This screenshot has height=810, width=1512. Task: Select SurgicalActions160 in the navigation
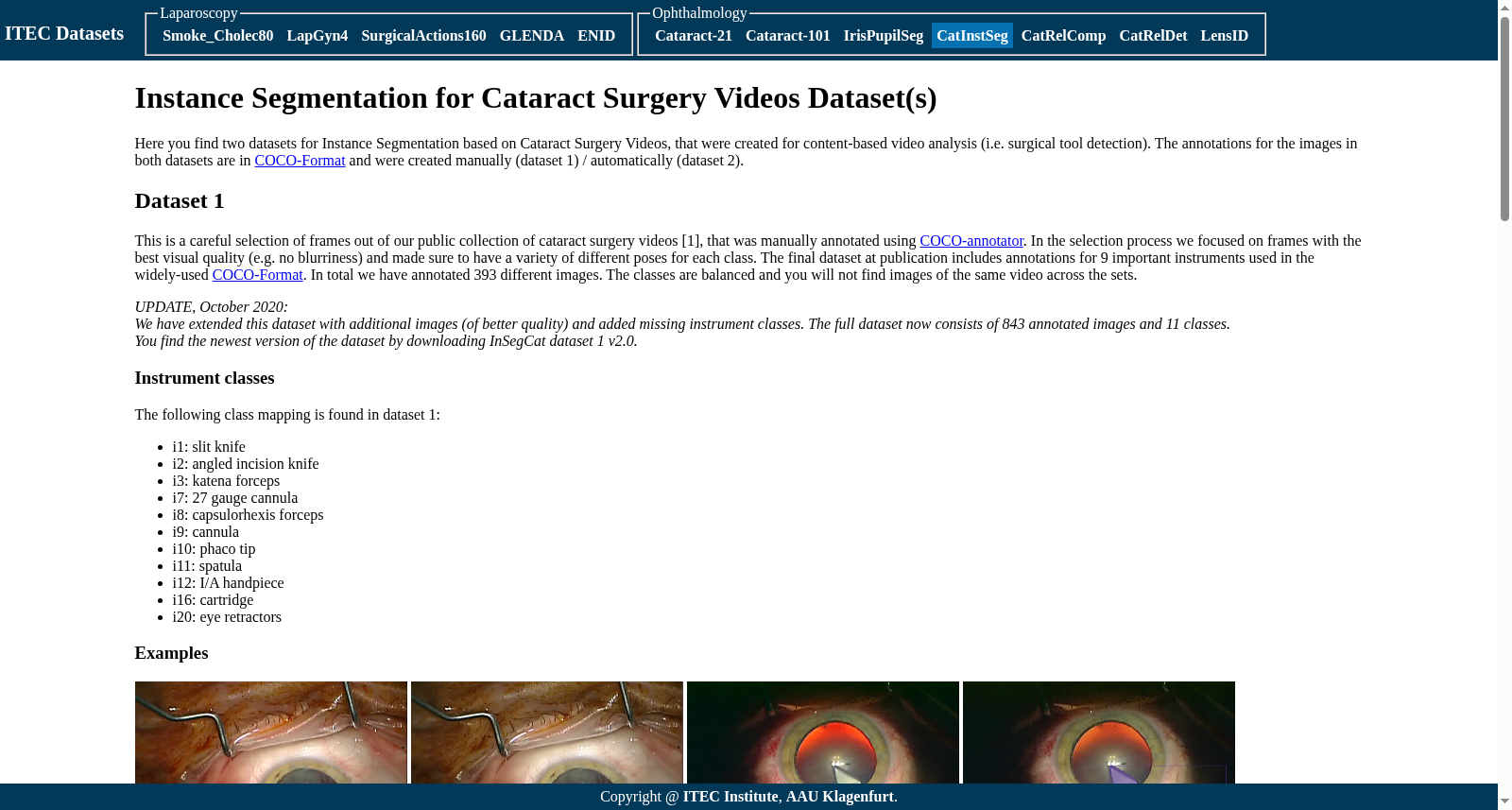click(x=423, y=36)
